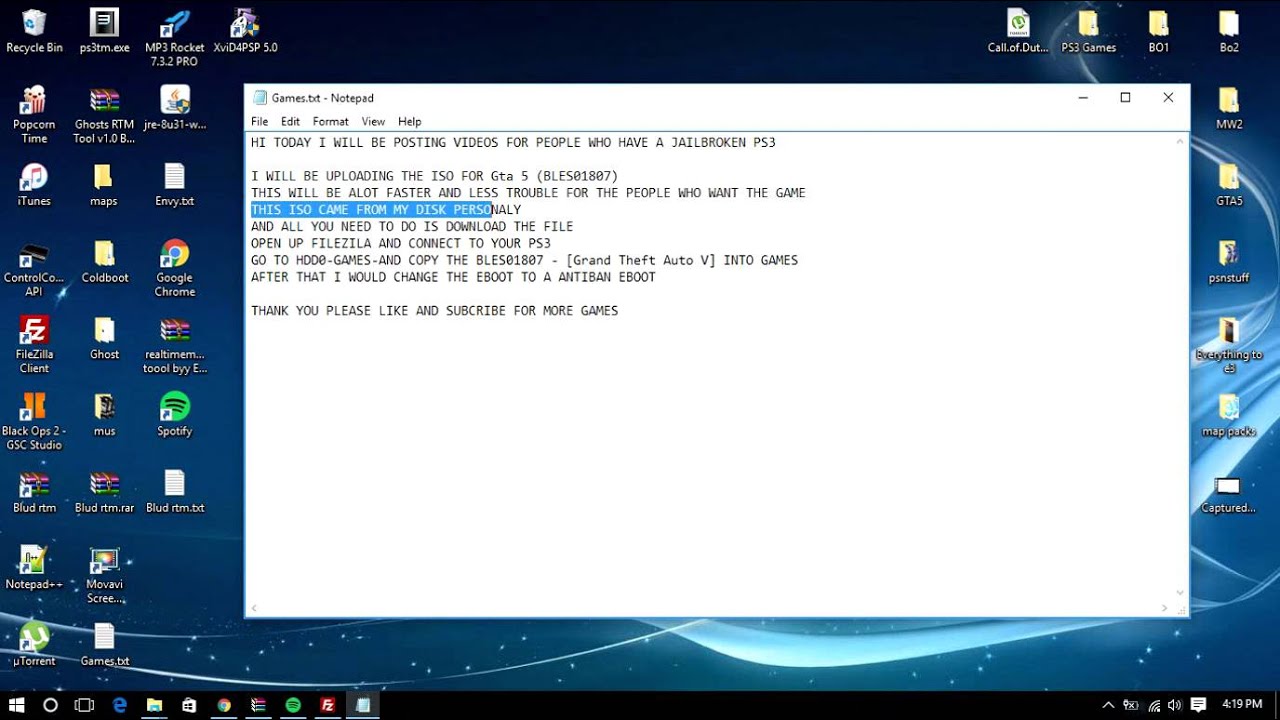The image size is (1280, 720).
Task: Select the ps3tm.exe desktop icon
Action: point(104,31)
